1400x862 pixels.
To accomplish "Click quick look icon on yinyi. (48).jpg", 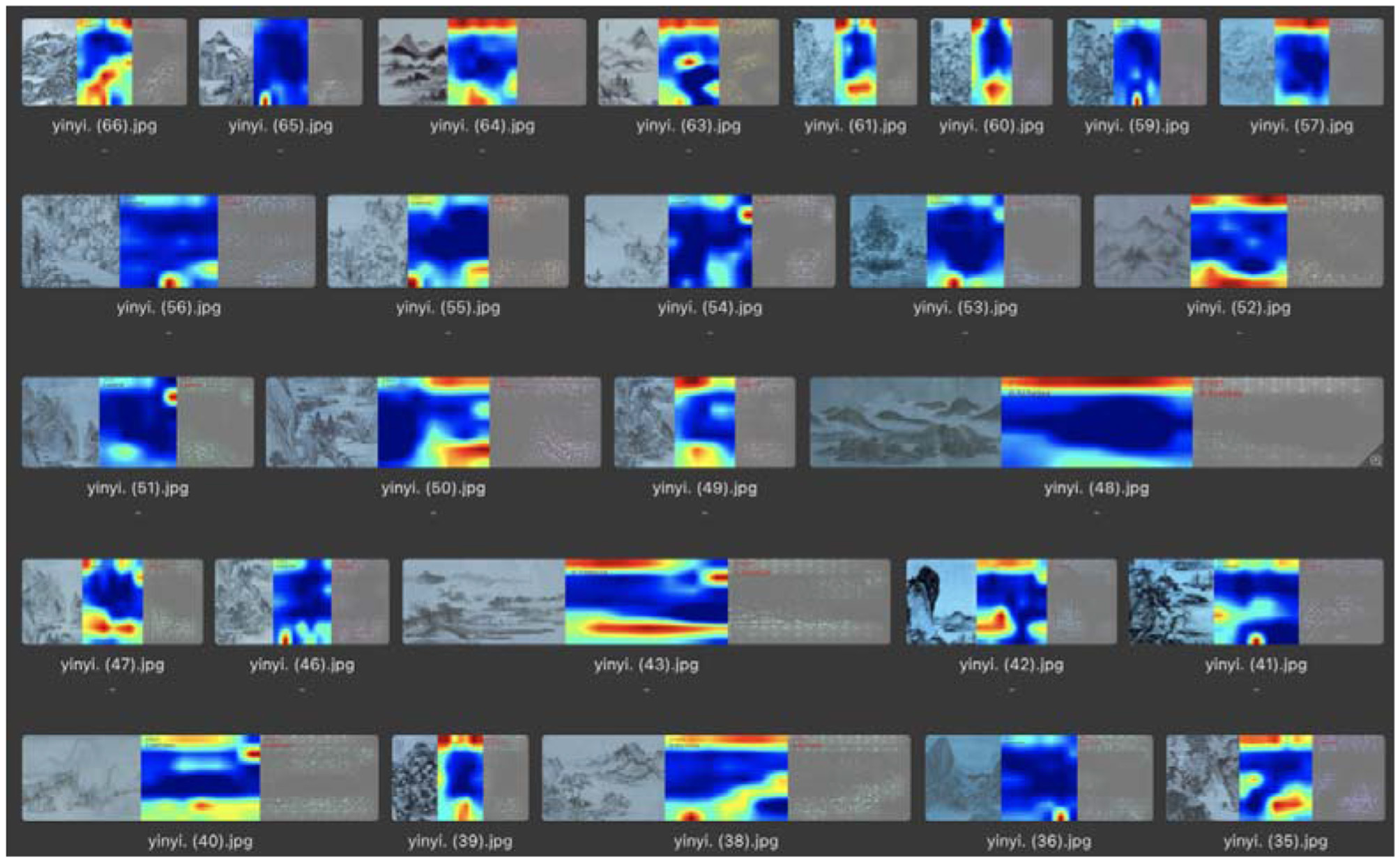I will [1375, 461].
